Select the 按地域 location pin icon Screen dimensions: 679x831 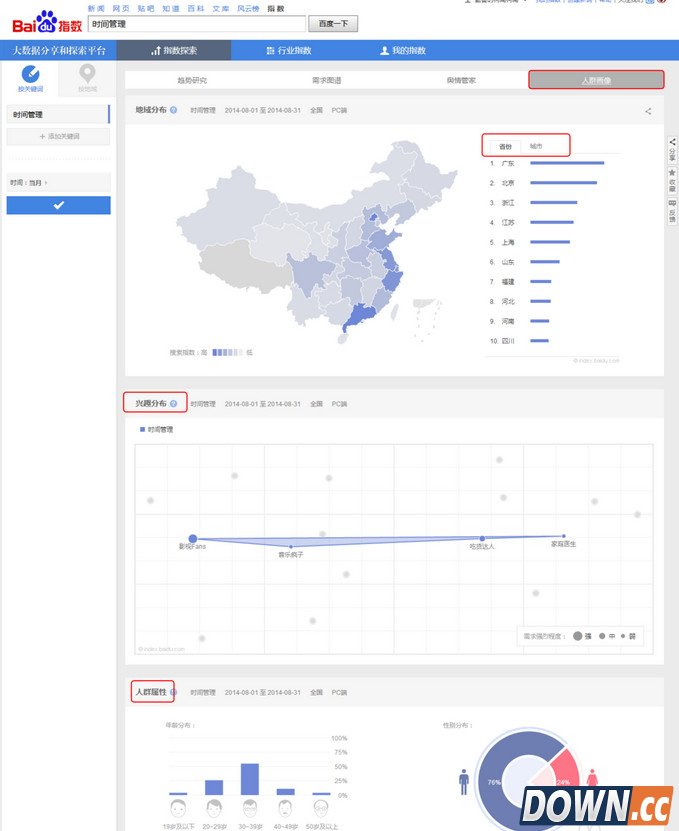click(87, 74)
